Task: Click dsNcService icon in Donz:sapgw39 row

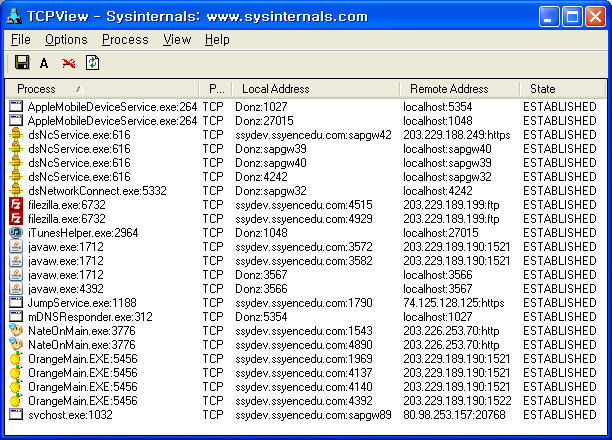Action: pyautogui.click(x=16, y=149)
